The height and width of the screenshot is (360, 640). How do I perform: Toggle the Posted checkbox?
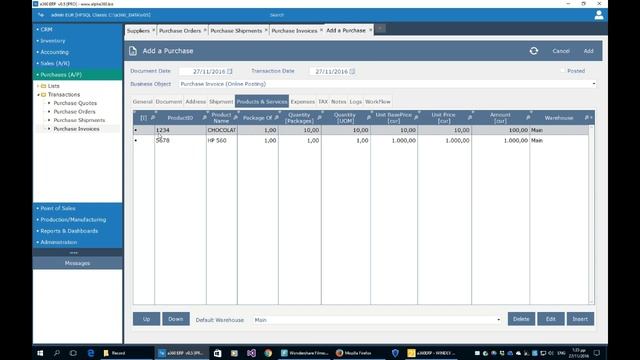pyautogui.click(x=562, y=71)
